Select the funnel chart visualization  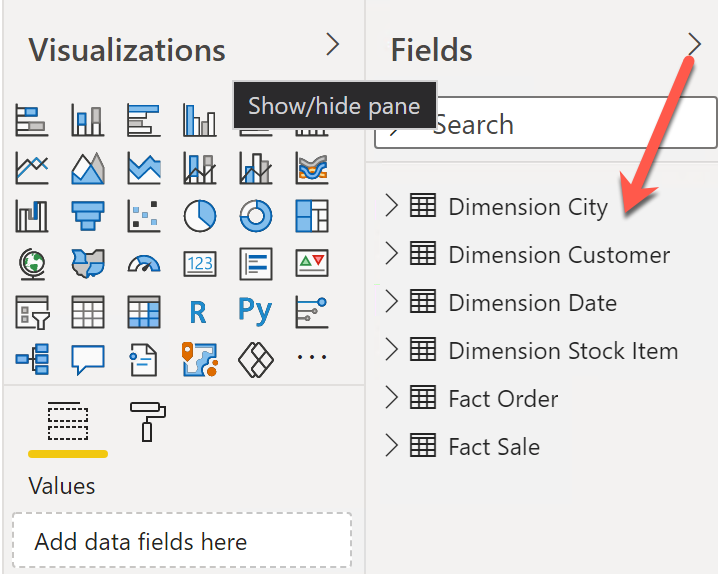coord(88,215)
